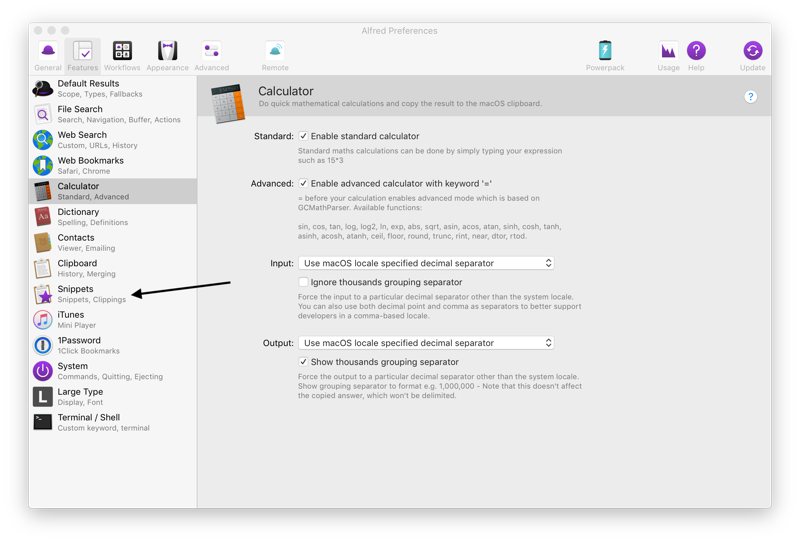Image resolution: width=800 pixels, height=542 pixels.
Task: Toggle Enable standard calculator checkbox
Action: 303,136
